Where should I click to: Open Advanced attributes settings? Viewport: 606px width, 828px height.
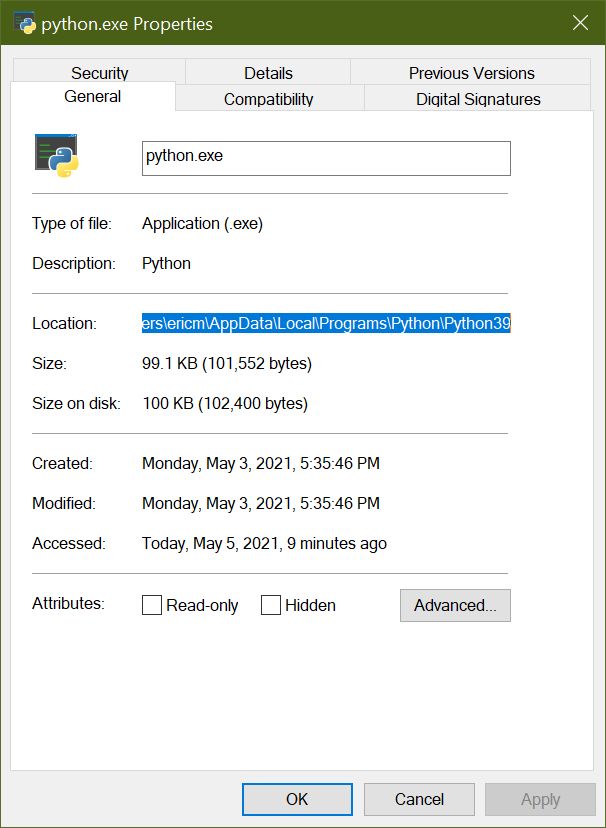coord(455,605)
